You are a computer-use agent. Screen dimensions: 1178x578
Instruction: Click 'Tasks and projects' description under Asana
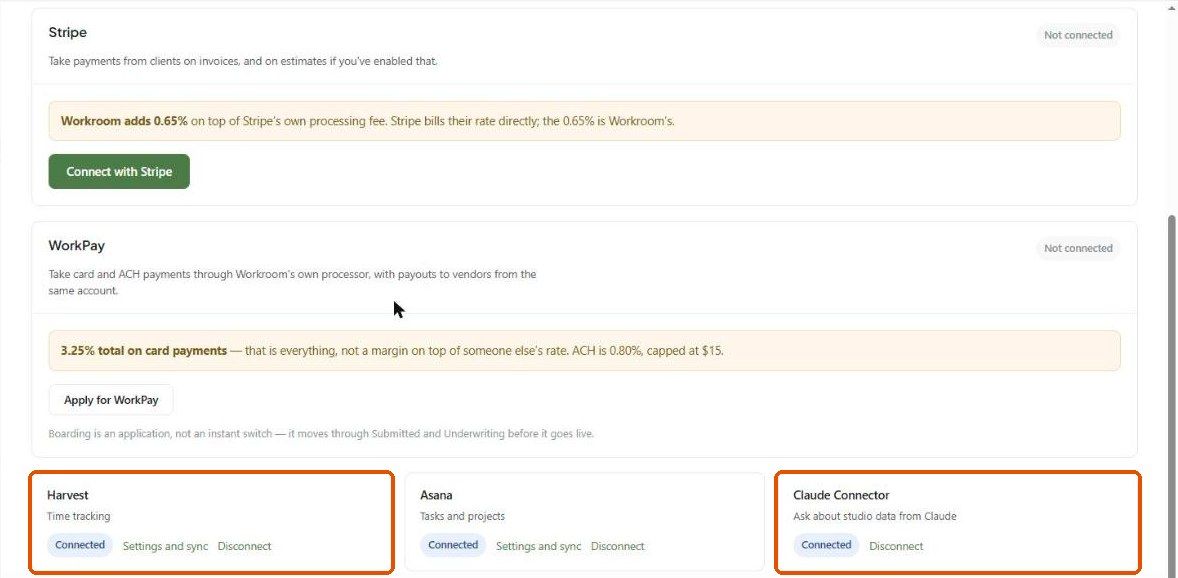tap(463, 516)
